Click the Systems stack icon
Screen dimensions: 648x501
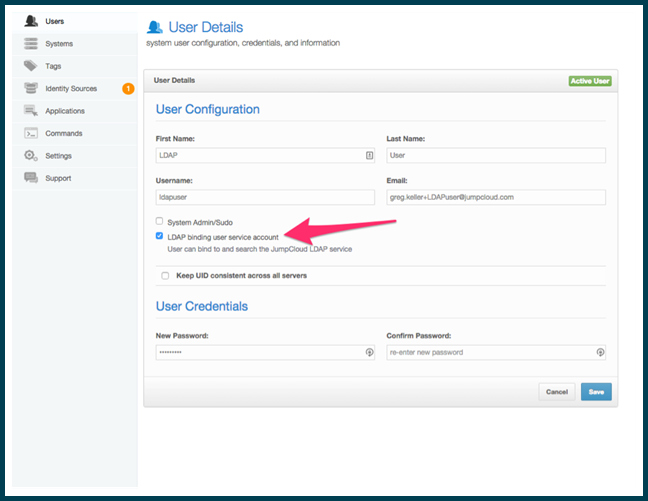(x=31, y=44)
